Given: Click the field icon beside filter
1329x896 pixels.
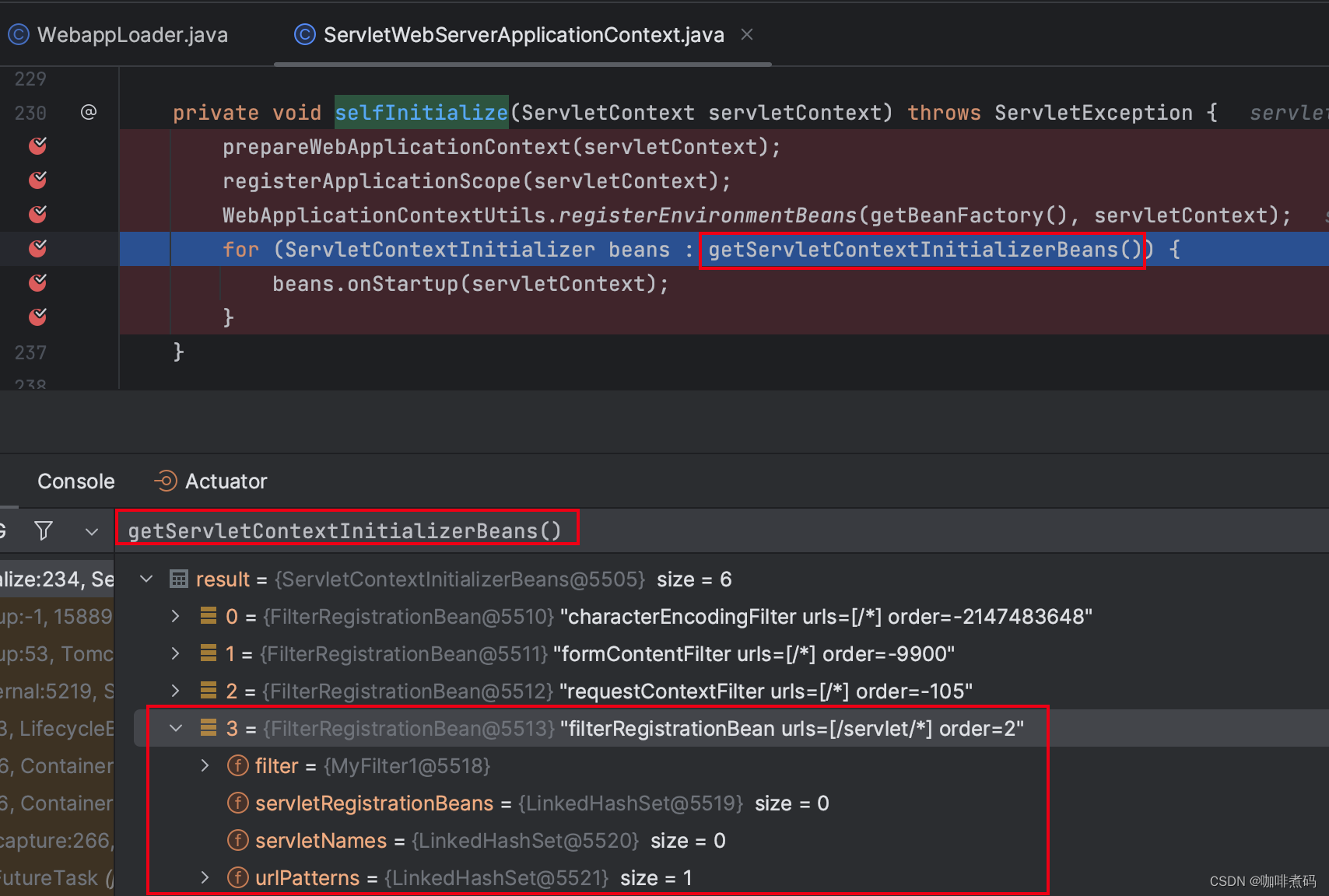Looking at the screenshot, I should (237, 765).
